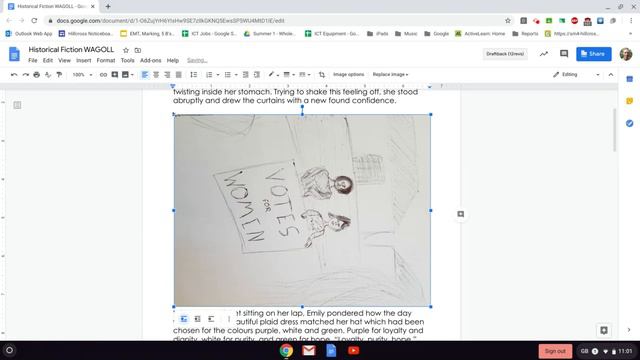Expand the side panel arrow
The image size is (640, 360).
tap(629, 330)
